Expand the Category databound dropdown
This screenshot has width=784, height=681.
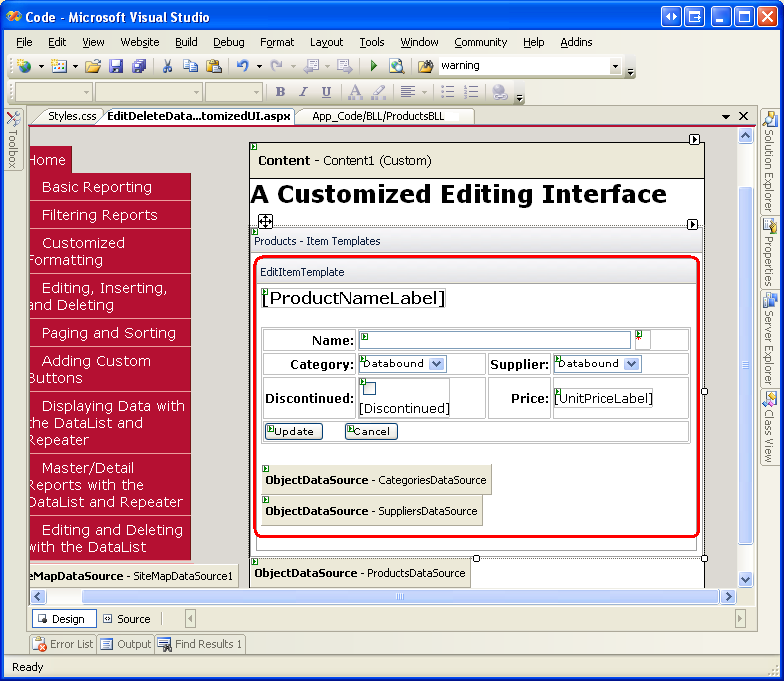[x=437, y=364]
